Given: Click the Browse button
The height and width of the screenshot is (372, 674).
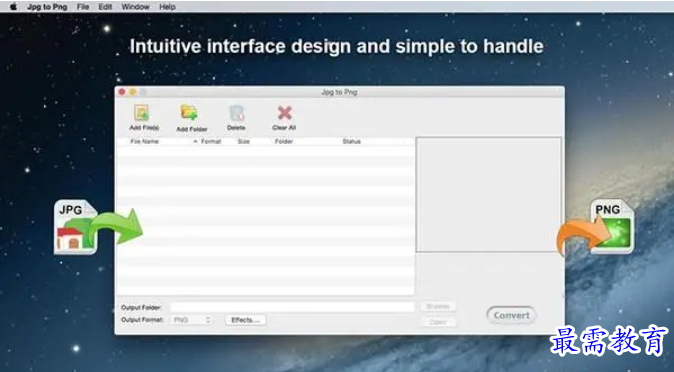Looking at the screenshot, I should 438,307.
